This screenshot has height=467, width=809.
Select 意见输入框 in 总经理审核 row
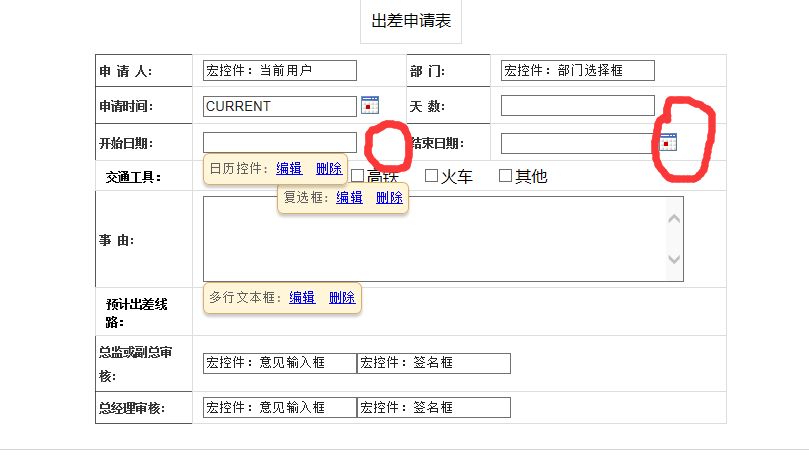point(280,408)
